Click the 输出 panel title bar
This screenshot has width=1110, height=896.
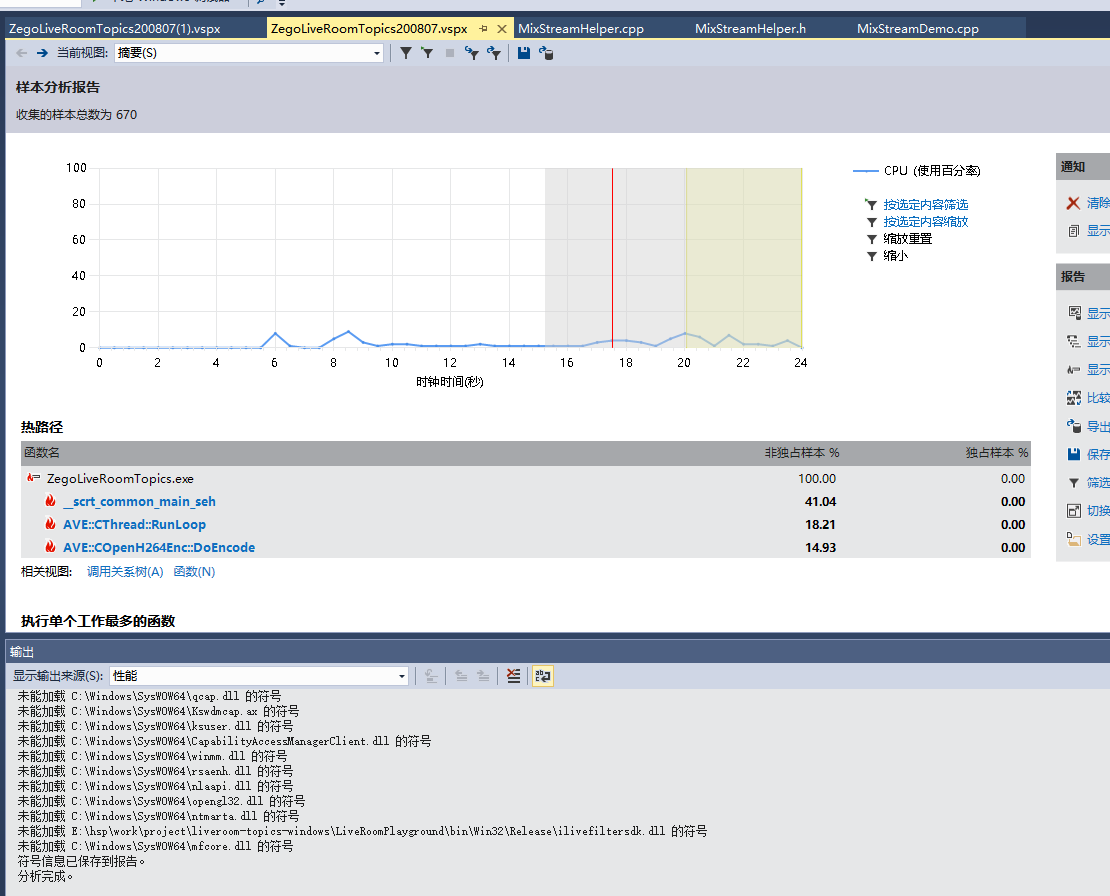558,652
